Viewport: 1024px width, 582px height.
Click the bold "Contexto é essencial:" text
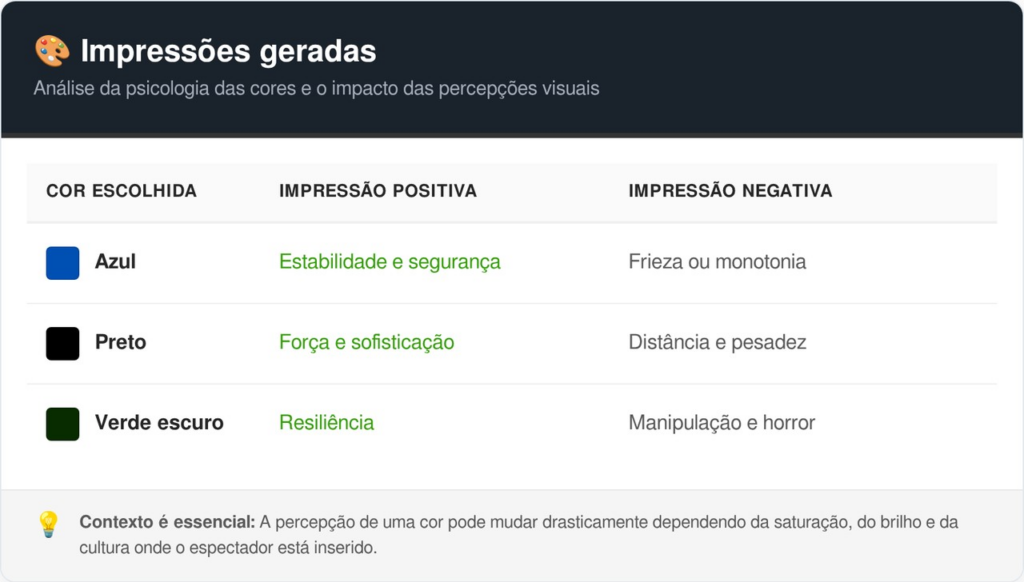click(167, 522)
